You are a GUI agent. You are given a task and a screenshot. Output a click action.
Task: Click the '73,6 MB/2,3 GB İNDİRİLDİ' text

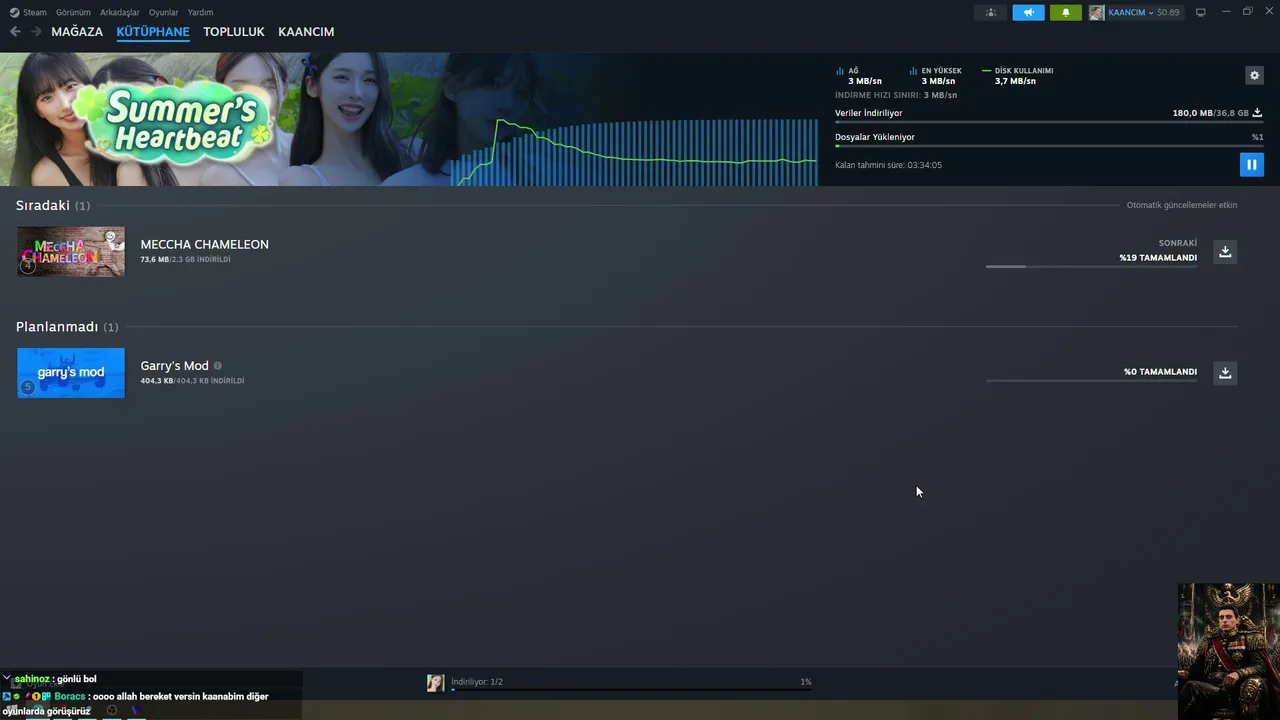[x=185, y=259]
